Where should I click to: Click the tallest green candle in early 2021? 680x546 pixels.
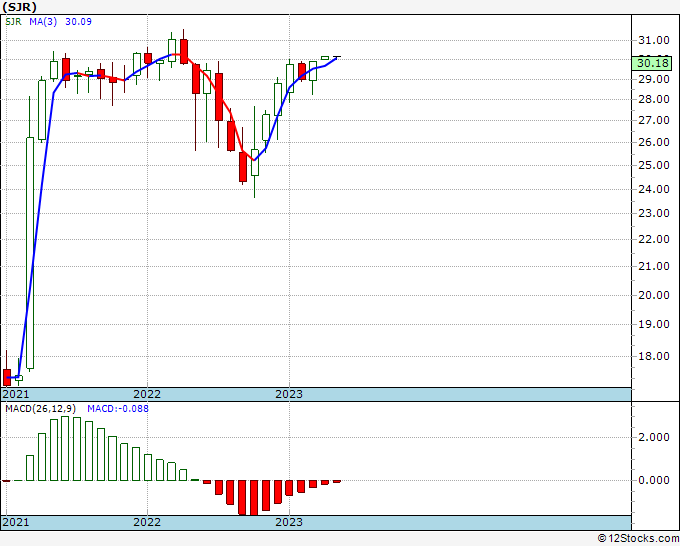click(x=30, y=253)
